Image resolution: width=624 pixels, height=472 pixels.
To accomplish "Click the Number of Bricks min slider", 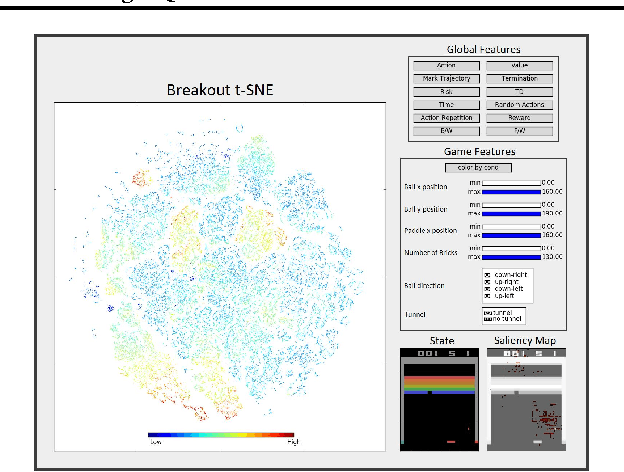I will tap(513, 249).
